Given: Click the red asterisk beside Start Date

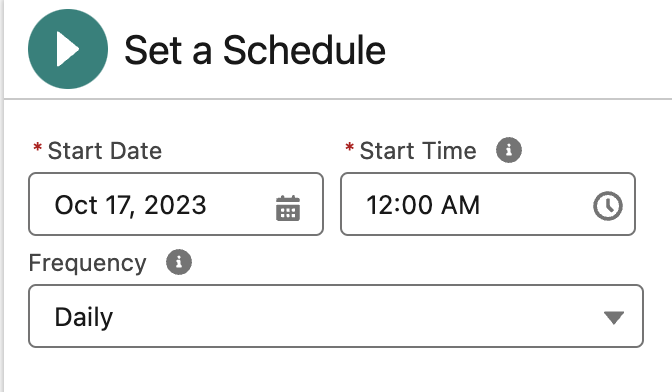Looking at the screenshot, I should (38, 148).
